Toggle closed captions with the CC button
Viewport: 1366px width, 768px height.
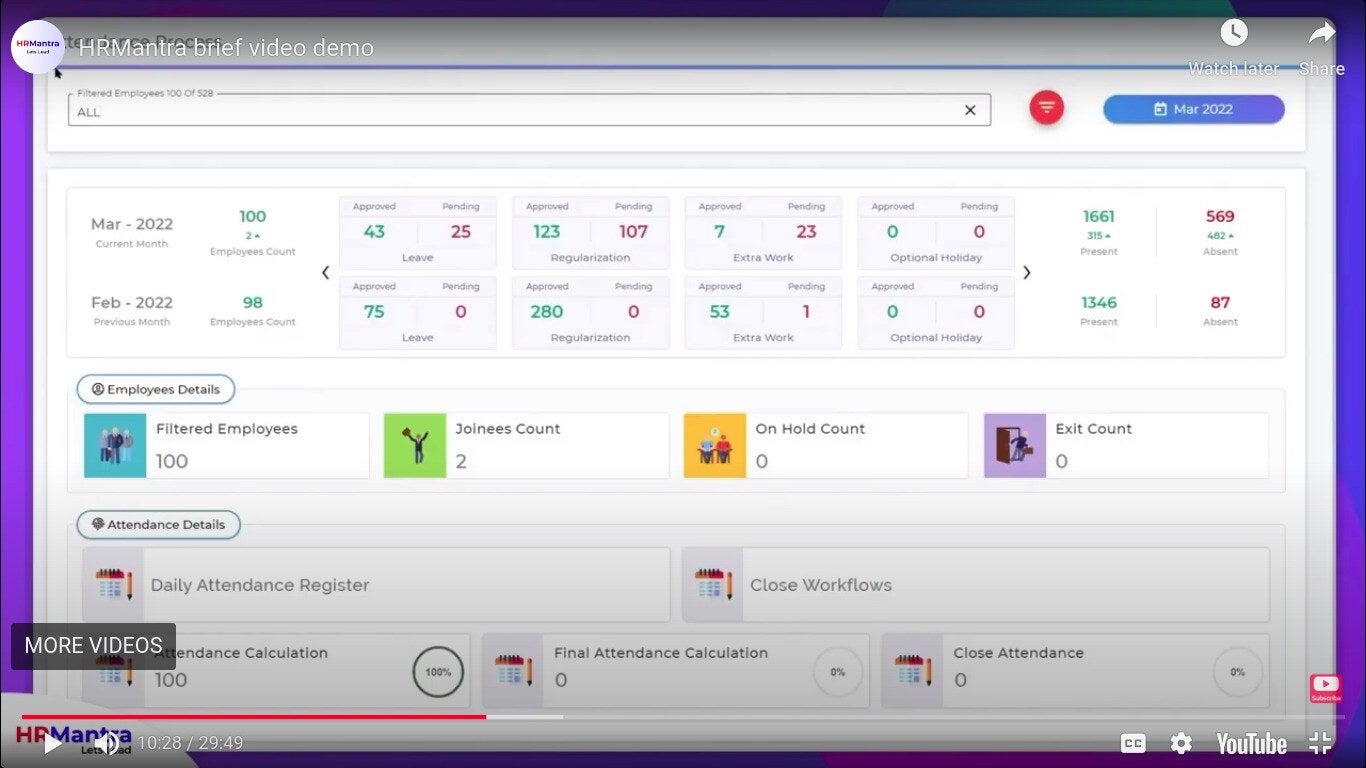point(1133,743)
